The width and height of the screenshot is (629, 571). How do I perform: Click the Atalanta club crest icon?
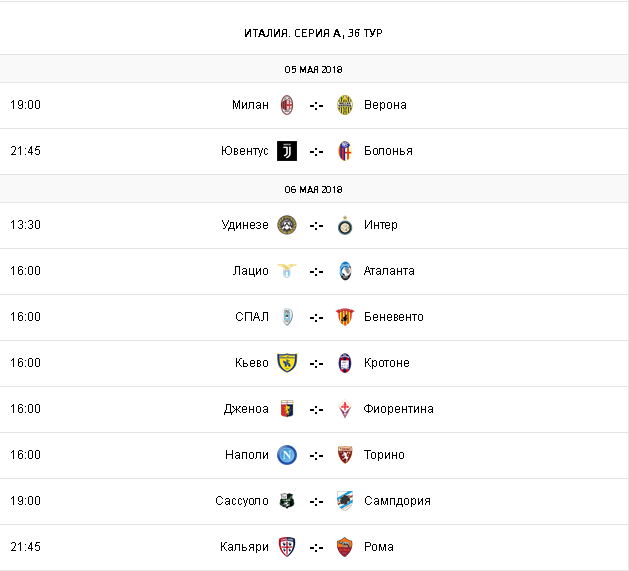click(x=345, y=271)
